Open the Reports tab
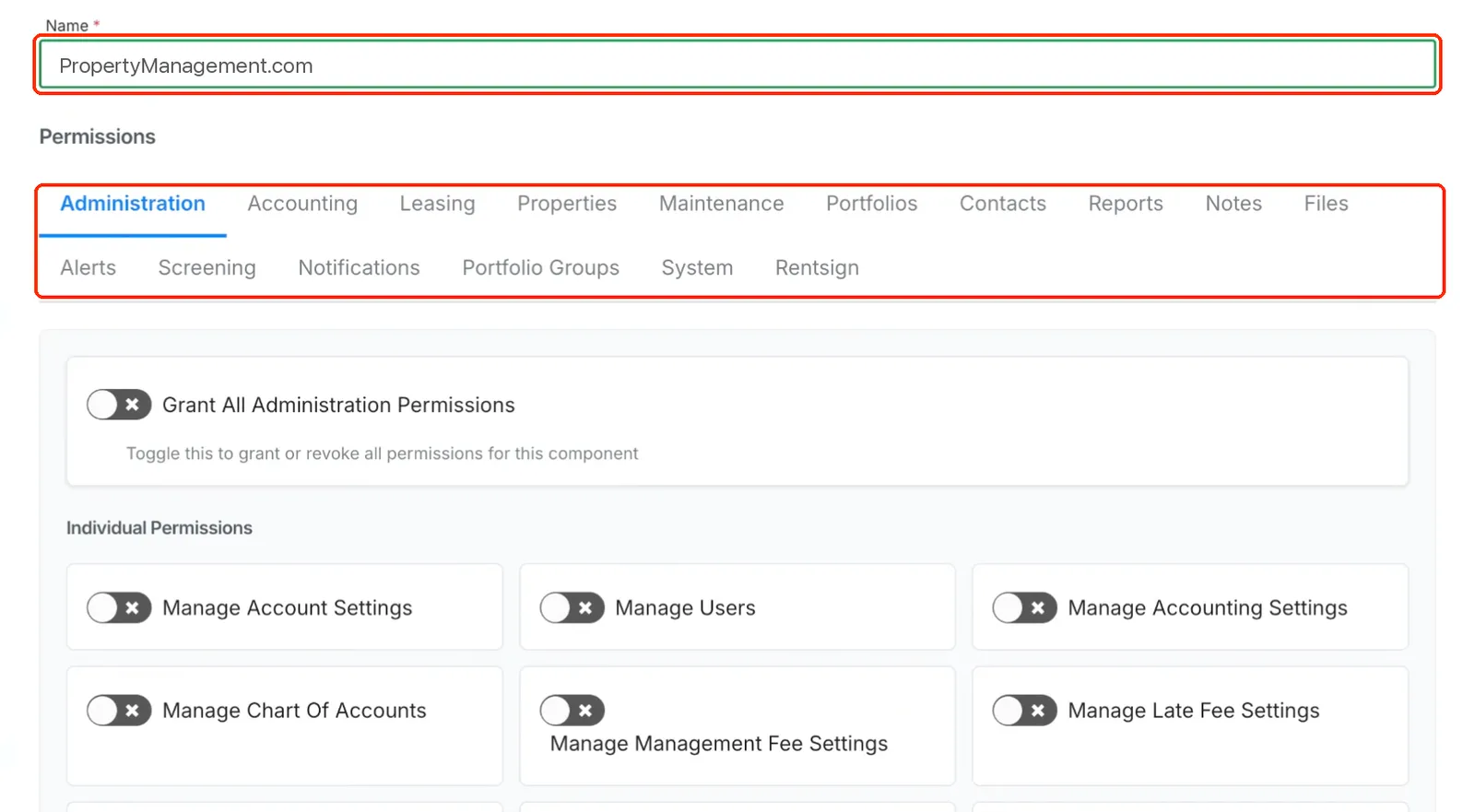Screen dimensions: 1475x812 tap(1126, 204)
